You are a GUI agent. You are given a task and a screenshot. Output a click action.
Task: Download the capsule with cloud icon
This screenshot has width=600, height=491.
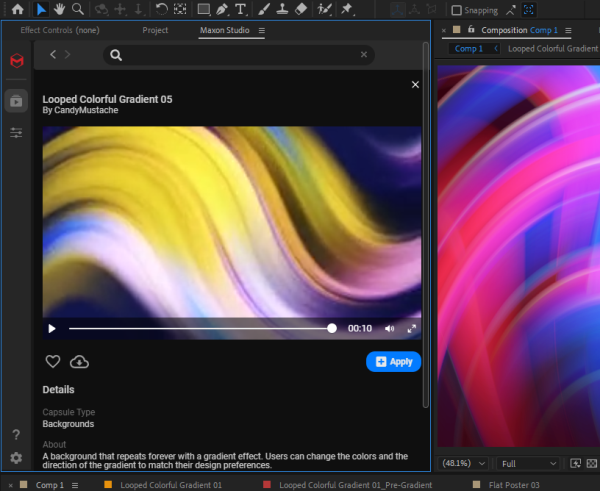pyautogui.click(x=79, y=362)
